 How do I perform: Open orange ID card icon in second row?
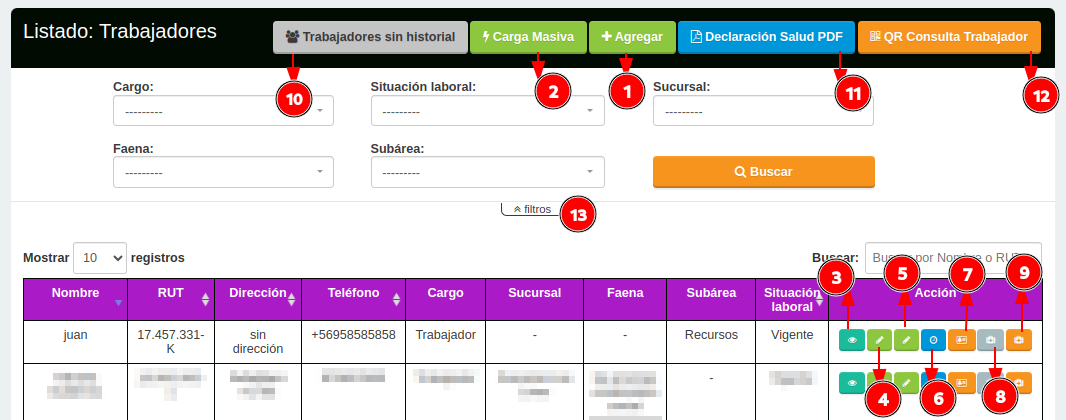(x=961, y=383)
